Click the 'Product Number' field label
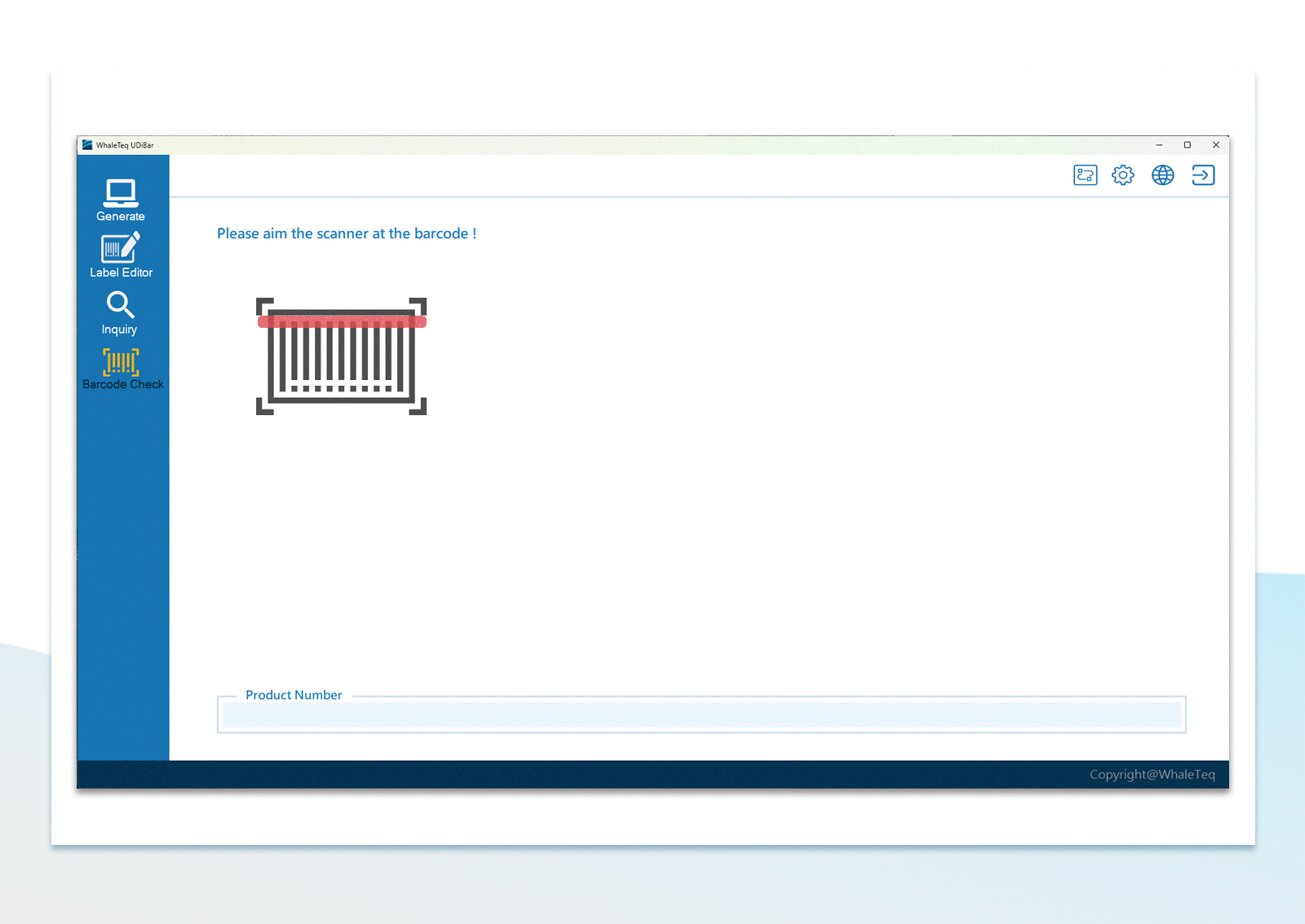Viewport: 1305px width, 924px height. [x=294, y=696]
